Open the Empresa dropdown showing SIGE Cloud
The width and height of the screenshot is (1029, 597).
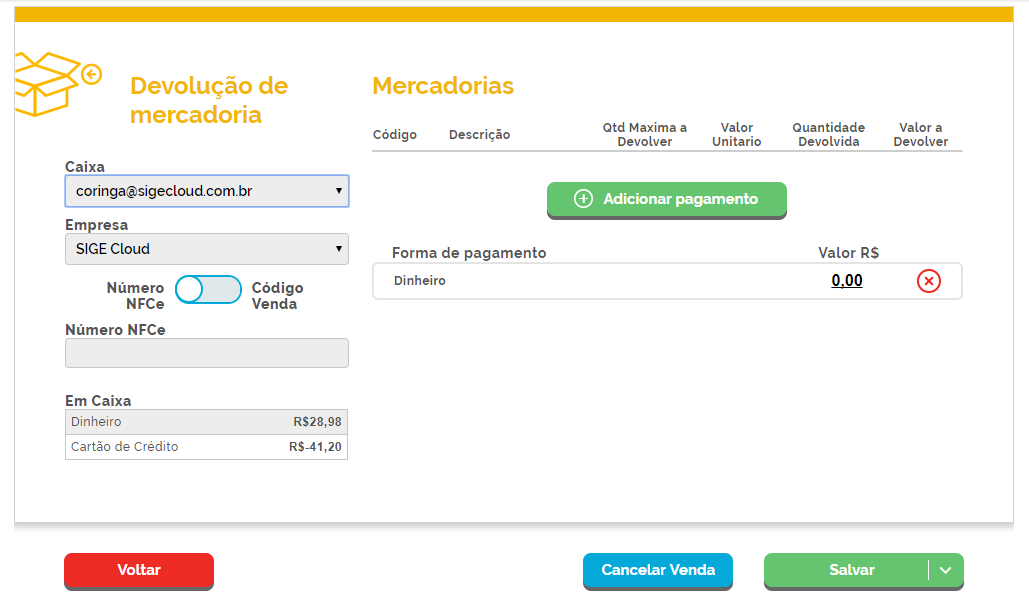[207, 249]
